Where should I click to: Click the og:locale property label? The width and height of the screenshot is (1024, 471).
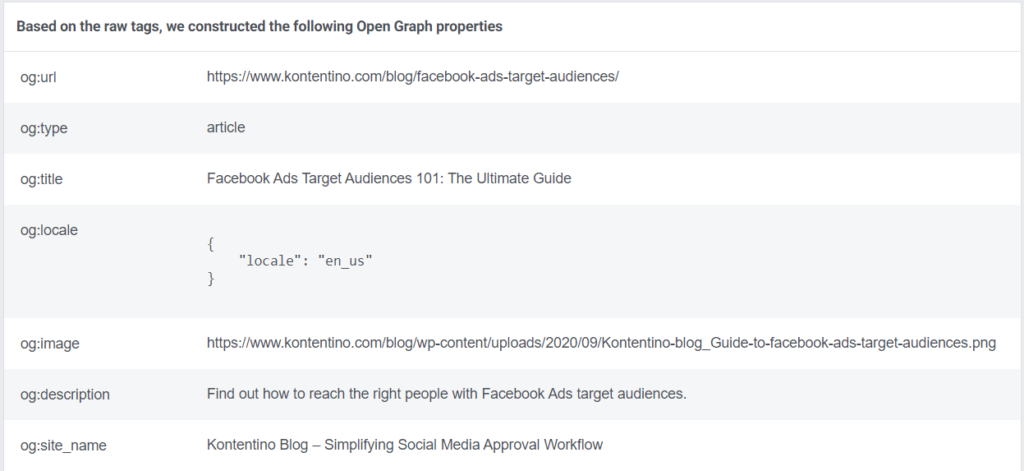48,230
